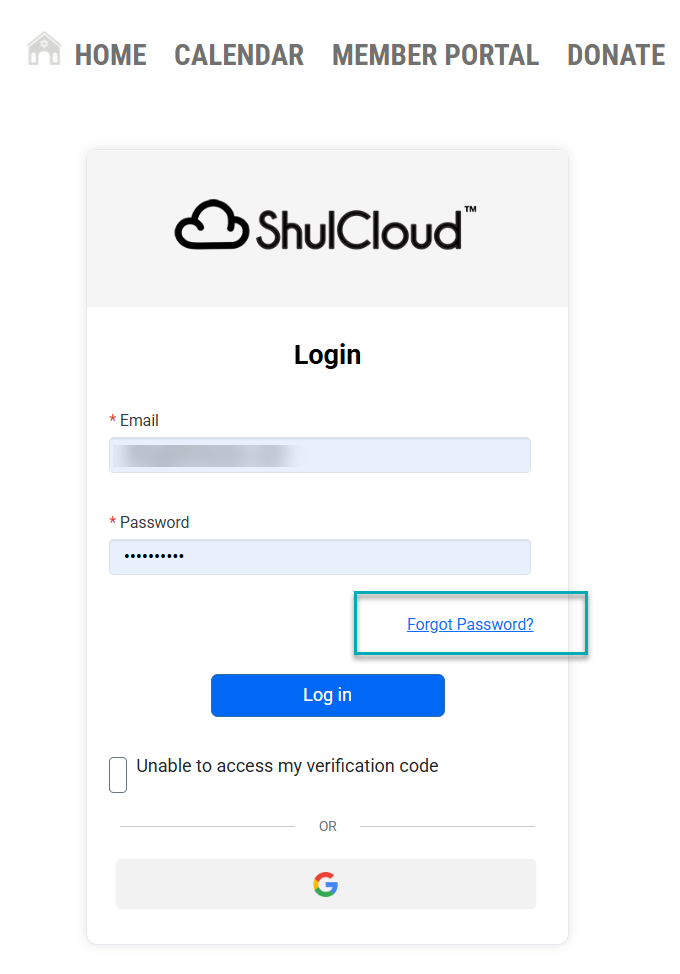Focus the Password input field
Image resolution: width=680 pixels, height=974 pixels.
pyautogui.click(x=319, y=557)
